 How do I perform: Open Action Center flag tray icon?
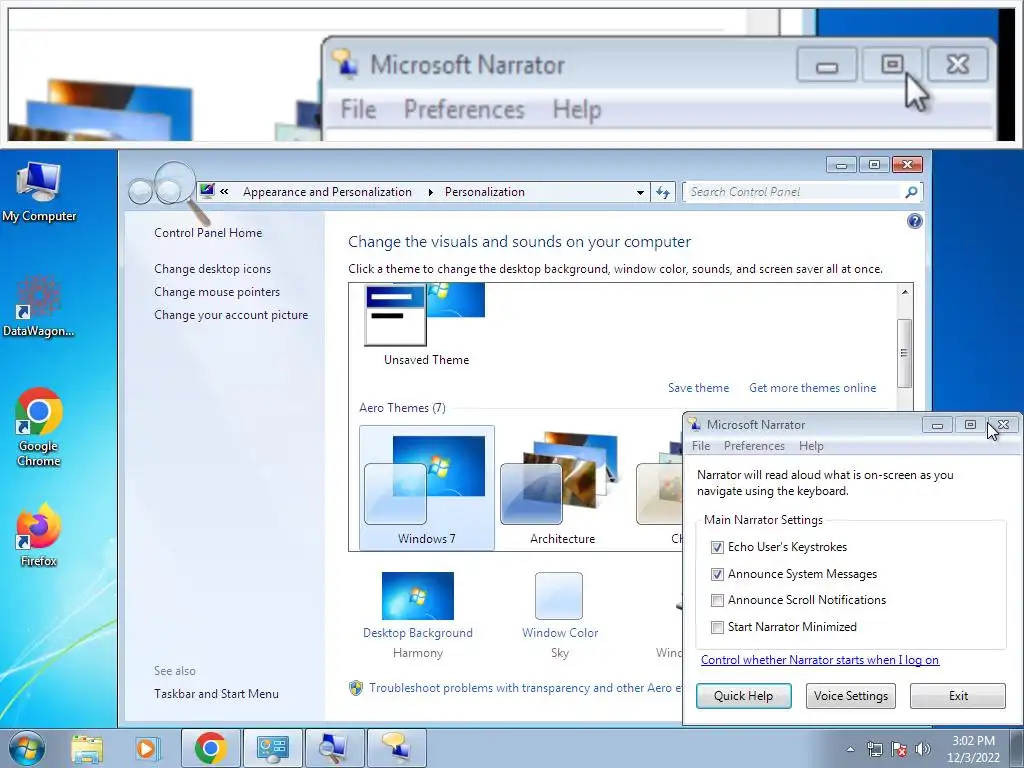(899, 749)
